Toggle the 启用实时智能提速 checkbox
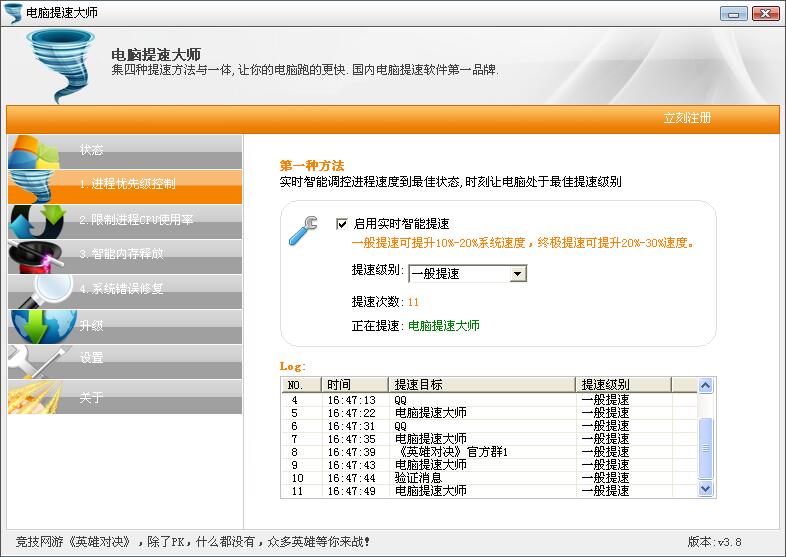The width and height of the screenshot is (786, 557). (x=343, y=224)
